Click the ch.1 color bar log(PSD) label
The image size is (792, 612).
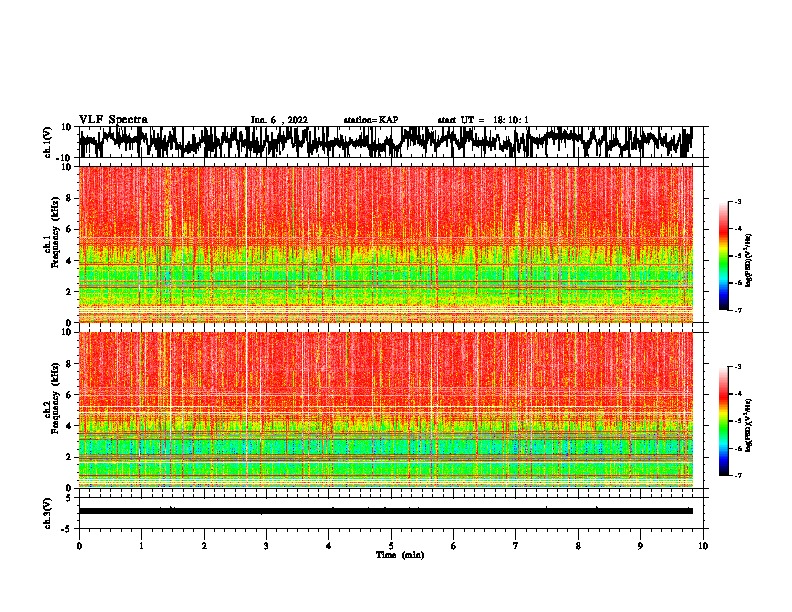point(749,261)
